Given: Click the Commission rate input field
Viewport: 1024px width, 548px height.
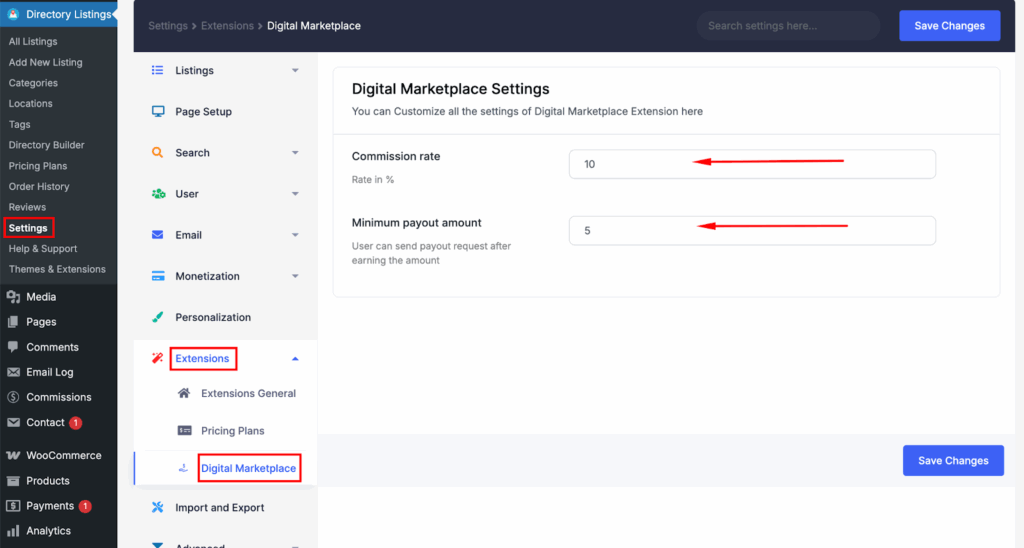Looking at the screenshot, I should [x=751, y=164].
